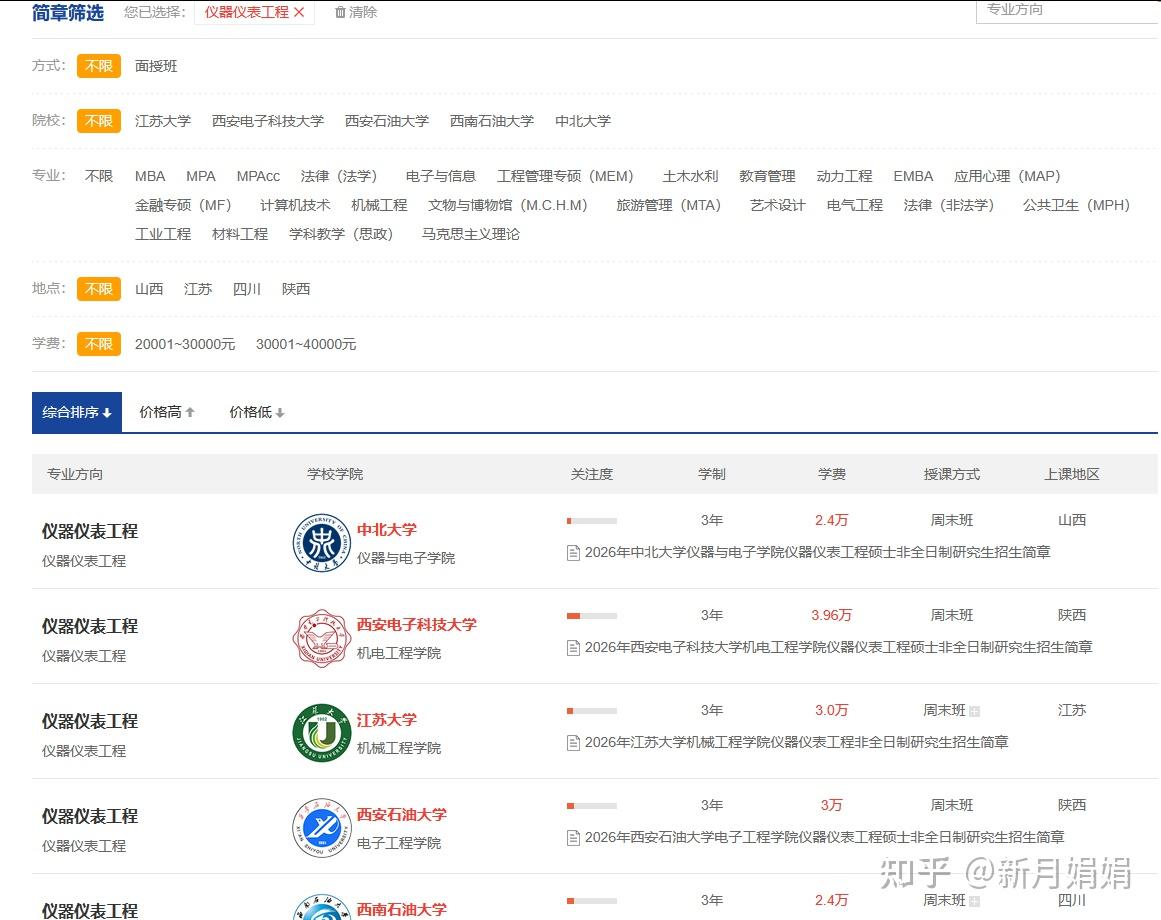Select 不限 for 院校 filter
This screenshot has width=1161, height=920.
(98, 121)
